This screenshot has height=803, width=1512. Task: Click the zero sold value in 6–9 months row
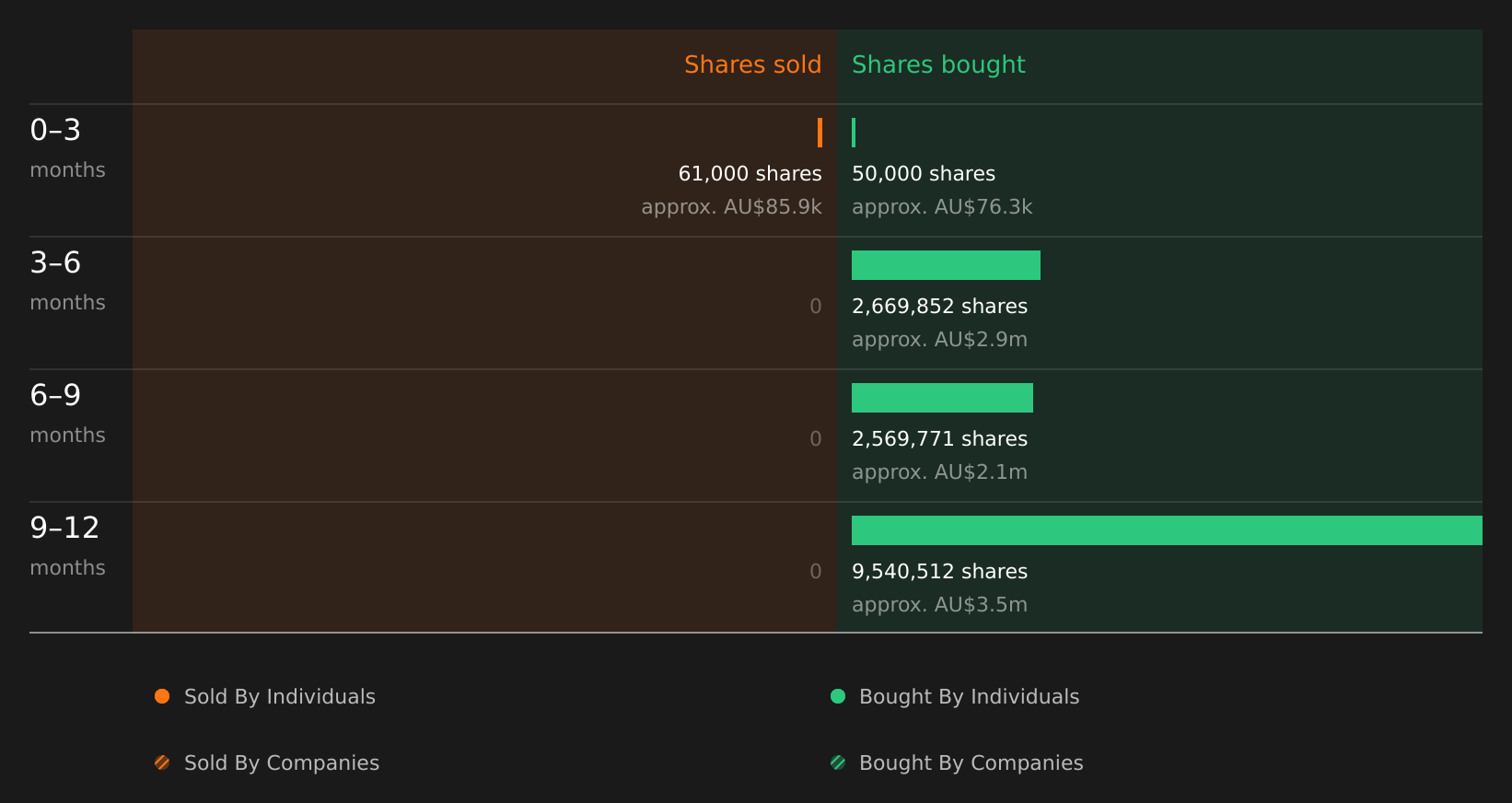point(816,439)
